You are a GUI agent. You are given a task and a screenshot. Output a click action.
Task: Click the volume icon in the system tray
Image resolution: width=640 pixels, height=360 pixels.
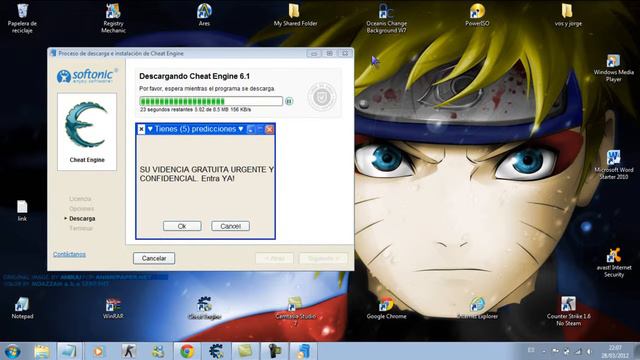(589, 351)
